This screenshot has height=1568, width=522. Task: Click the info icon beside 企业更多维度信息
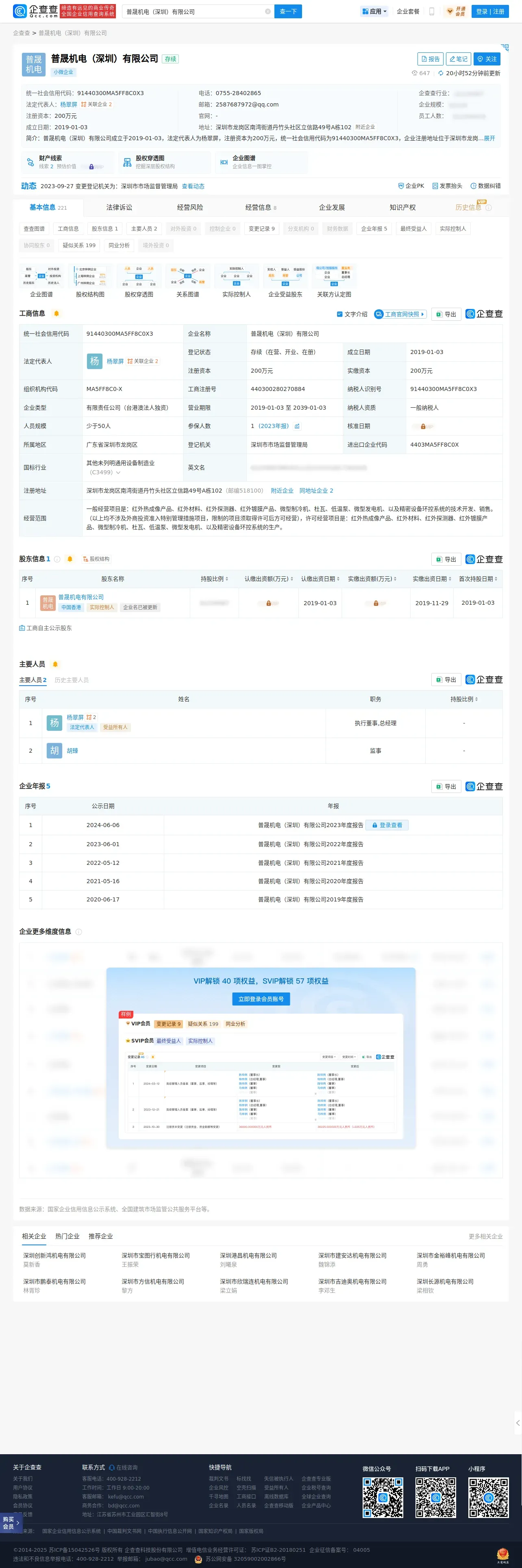(x=78, y=932)
